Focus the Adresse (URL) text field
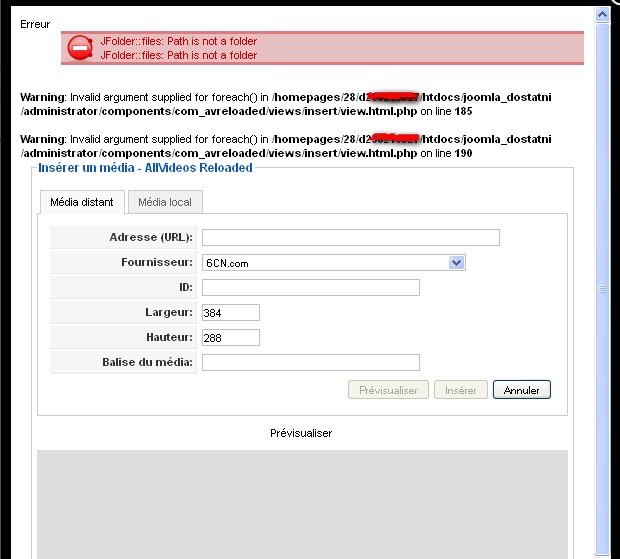This screenshot has height=559, width=620. [350, 237]
